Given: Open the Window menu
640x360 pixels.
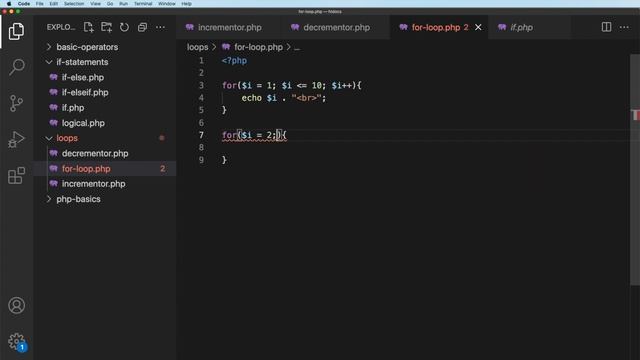Looking at the screenshot, I should (167, 4).
